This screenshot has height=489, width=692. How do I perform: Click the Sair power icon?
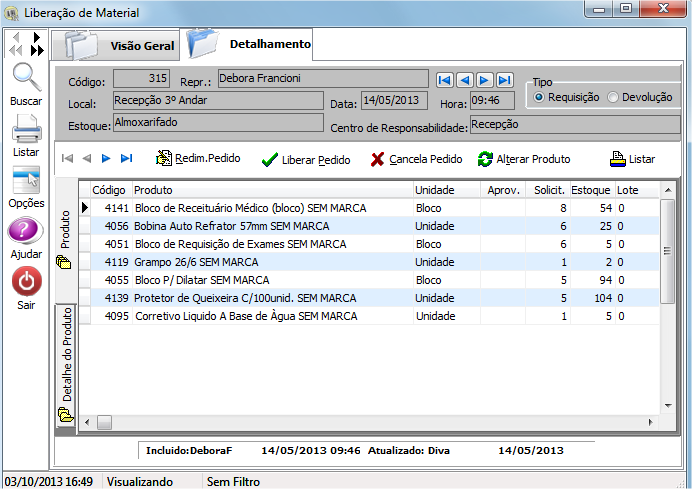pos(26,282)
